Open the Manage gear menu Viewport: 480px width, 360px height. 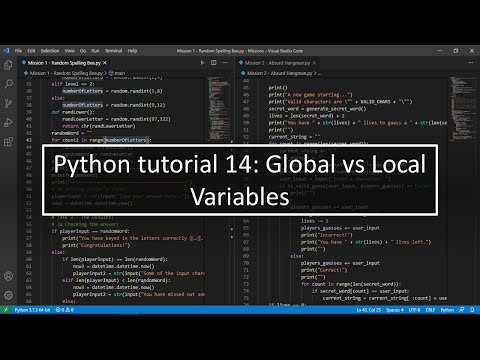[x=8, y=295]
